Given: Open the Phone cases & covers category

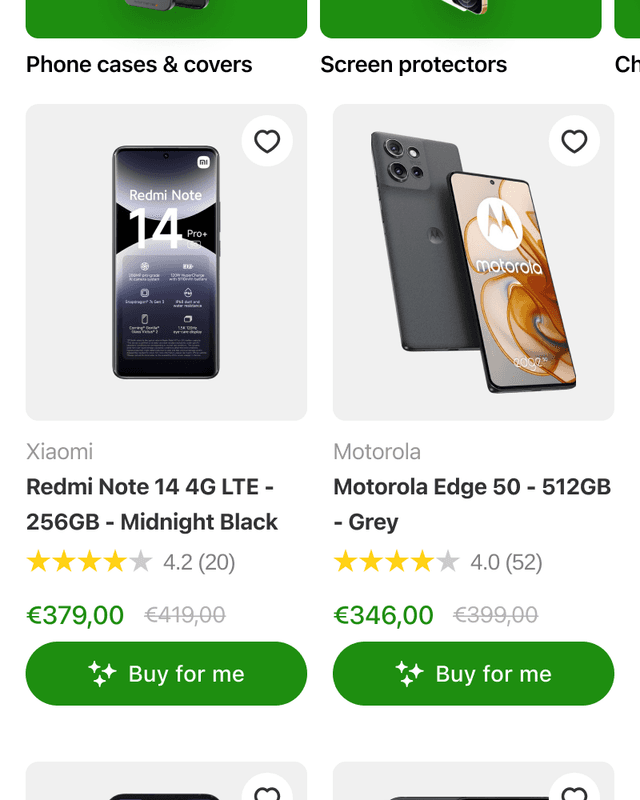Looking at the screenshot, I should (x=139, y=64).
